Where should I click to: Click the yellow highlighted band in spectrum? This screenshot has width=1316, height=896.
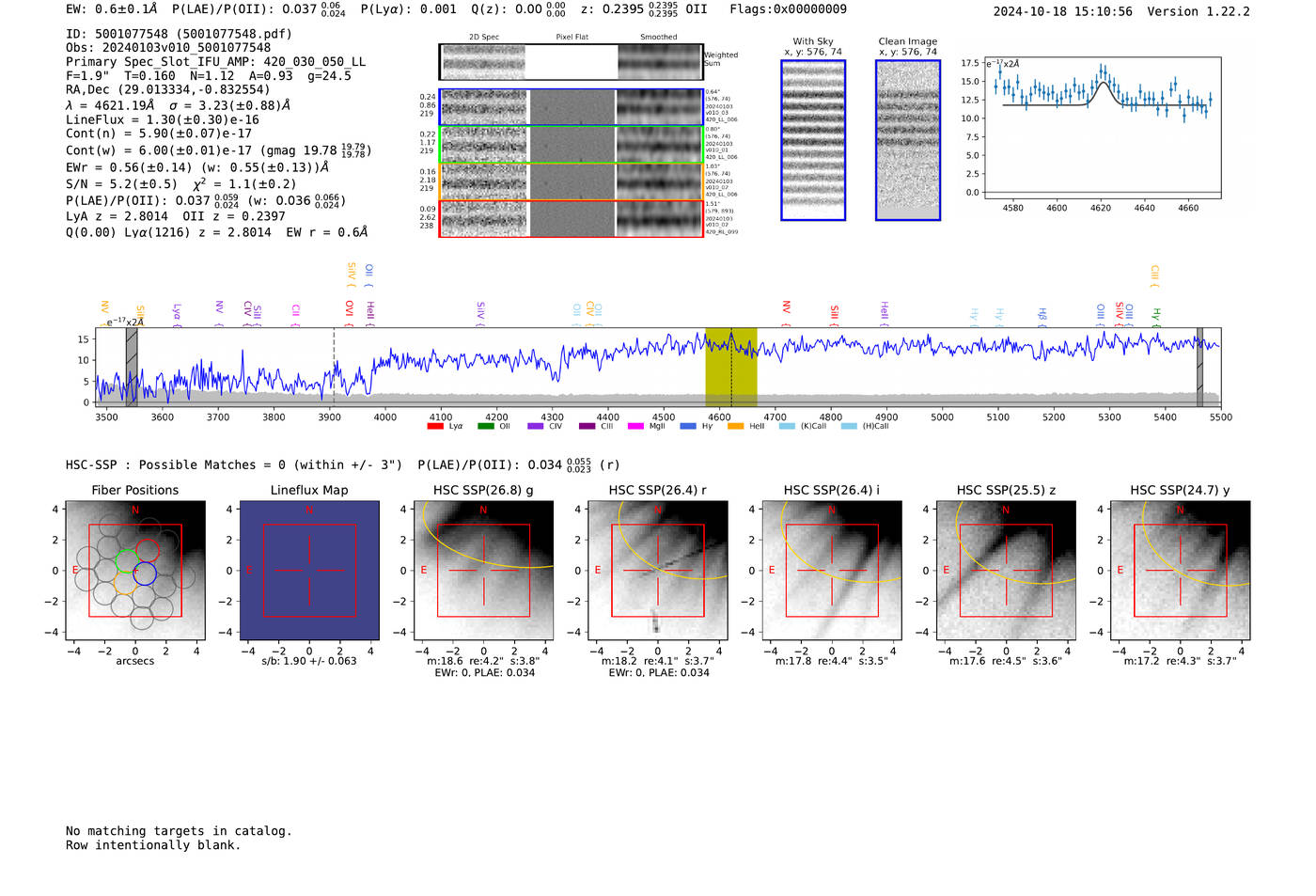coord(731,368)
